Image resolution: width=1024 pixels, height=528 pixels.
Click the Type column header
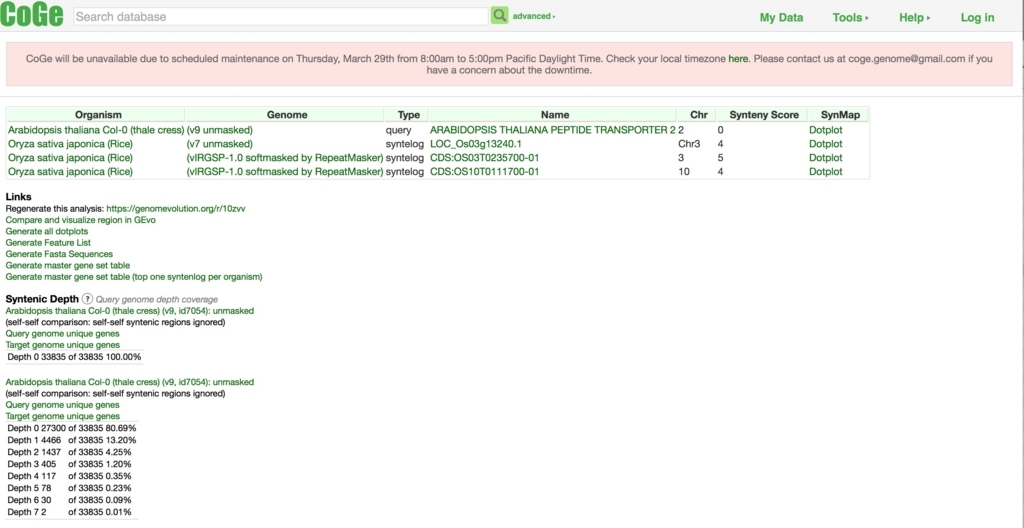tap(409, 114)
